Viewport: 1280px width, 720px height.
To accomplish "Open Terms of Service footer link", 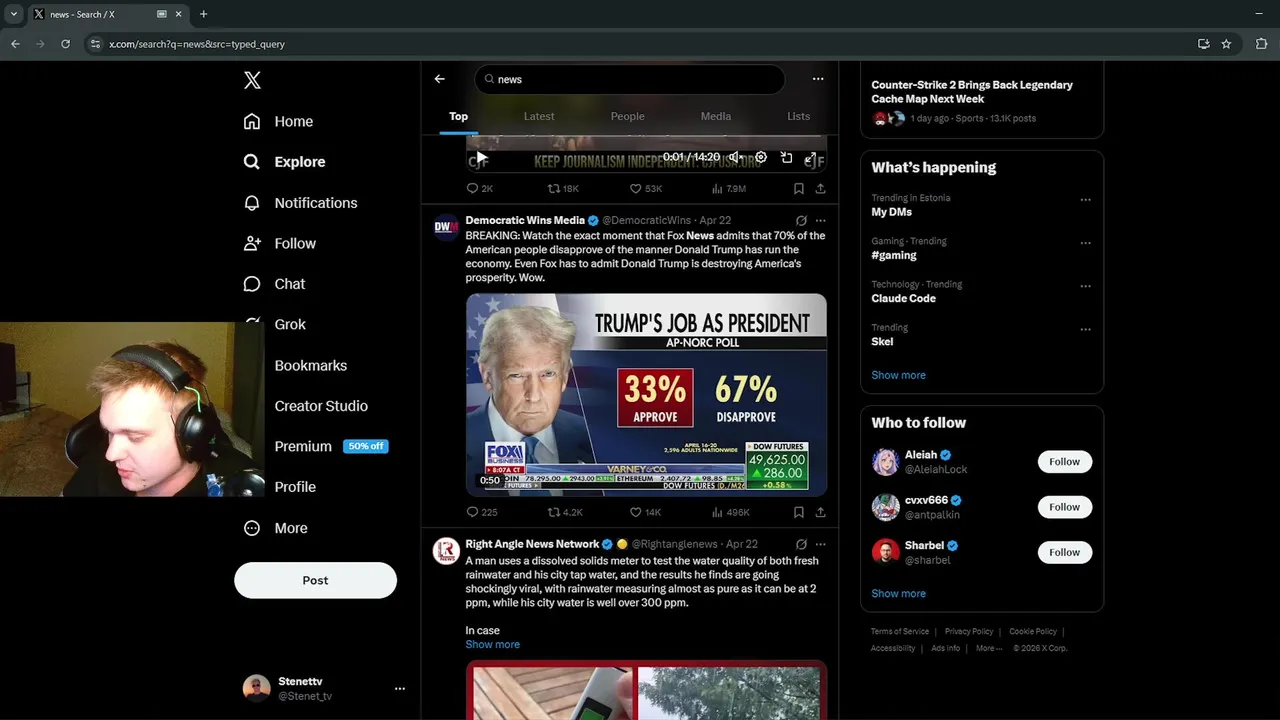I will tap(899, 632).
